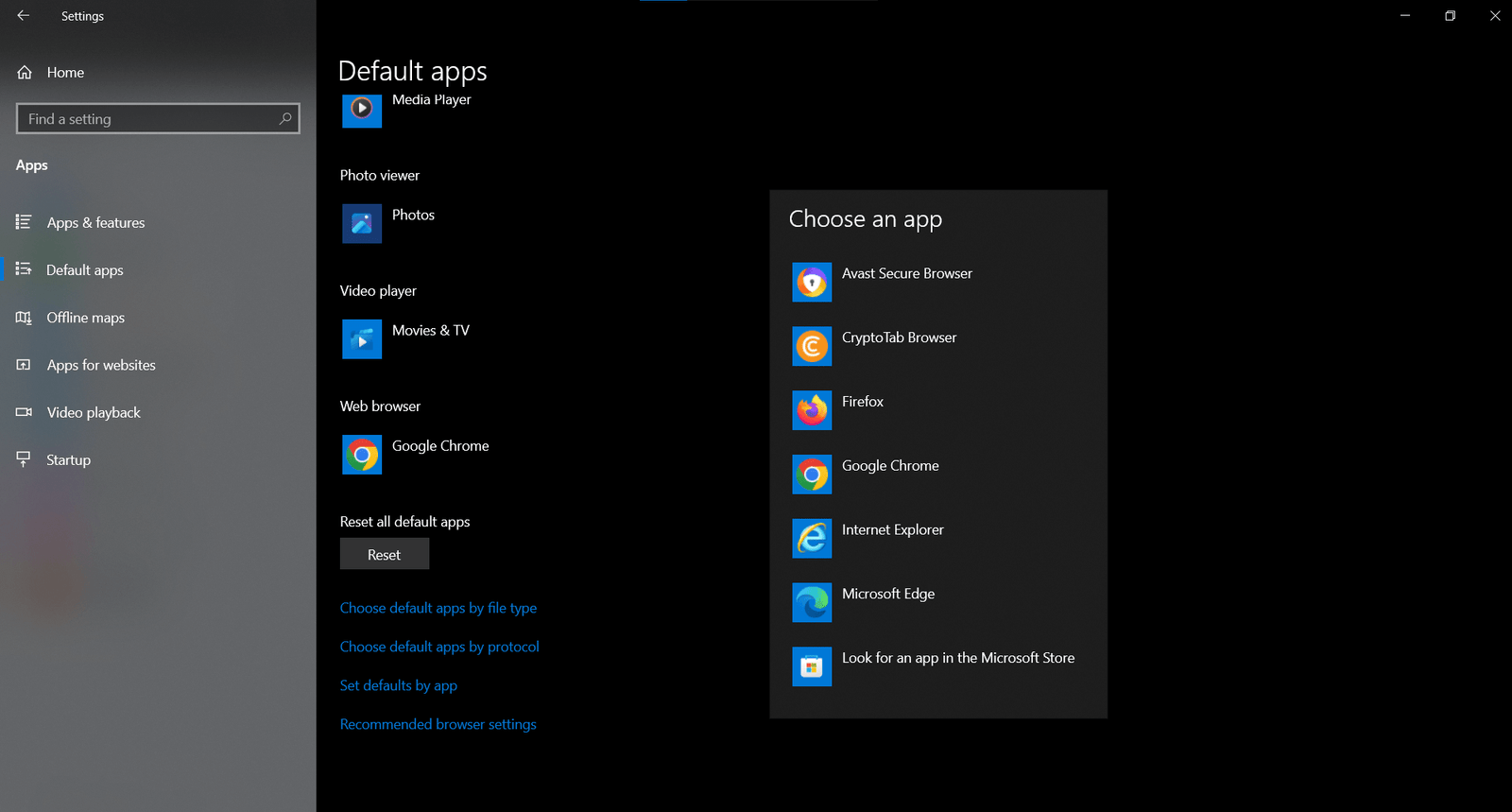1512x812 pixels.
Task: Open Recommended browser settings link
Action: 438,724
